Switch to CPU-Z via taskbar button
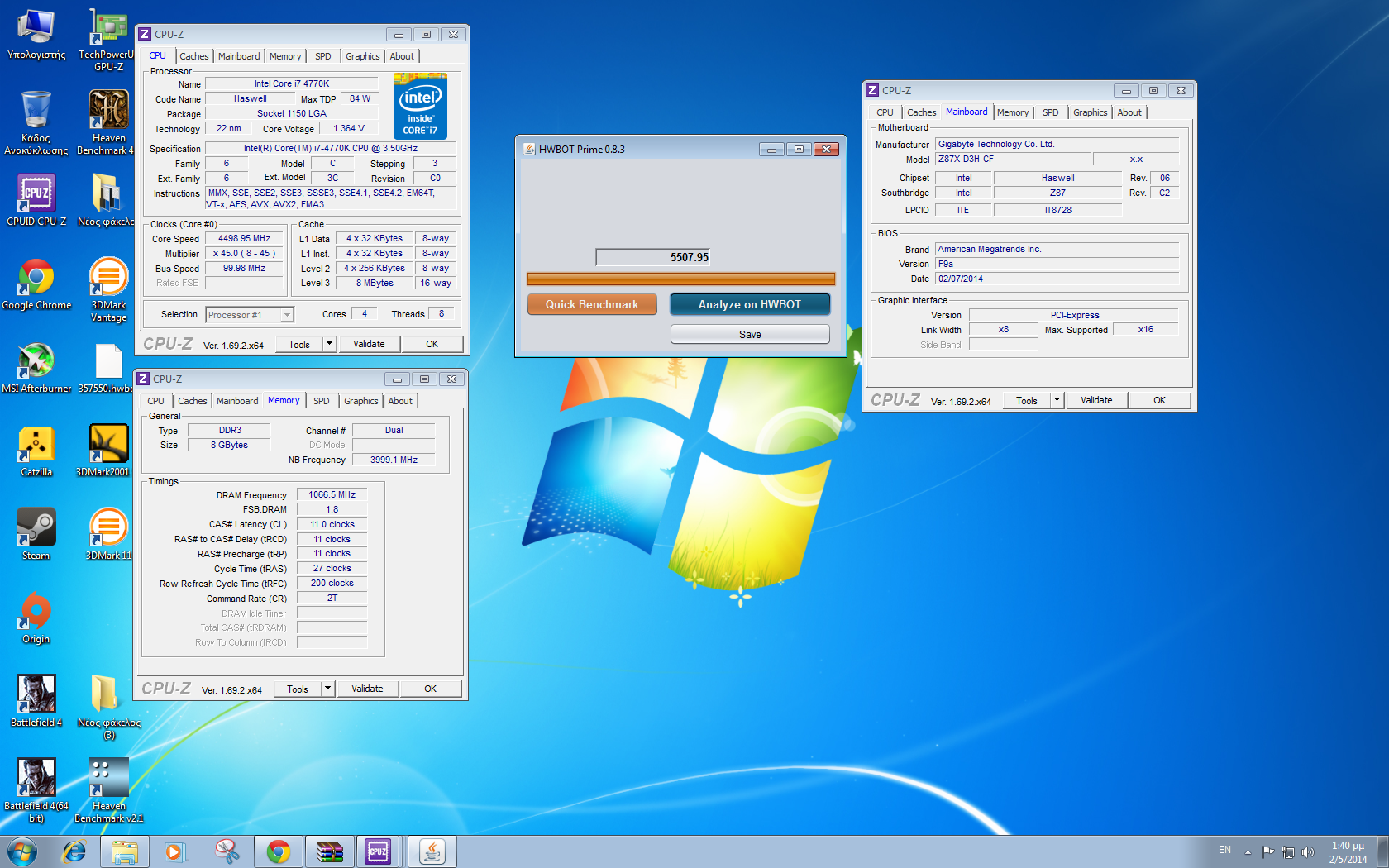The width and height of the screenshot is (1389, 868). pos(379,851)
